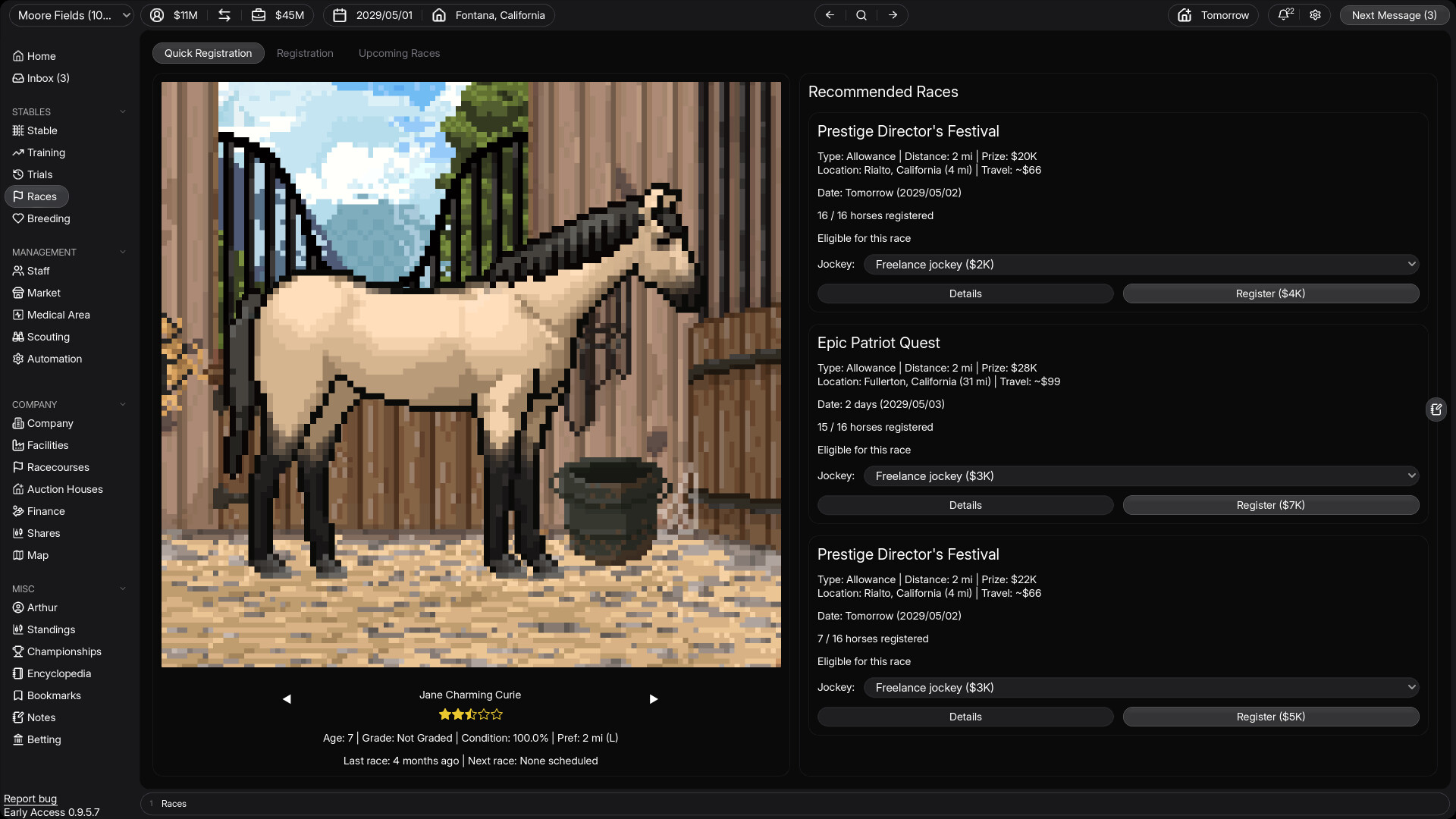Open the settings gear
This screenshot has width=1456, height=819.
click(1316, 15)
